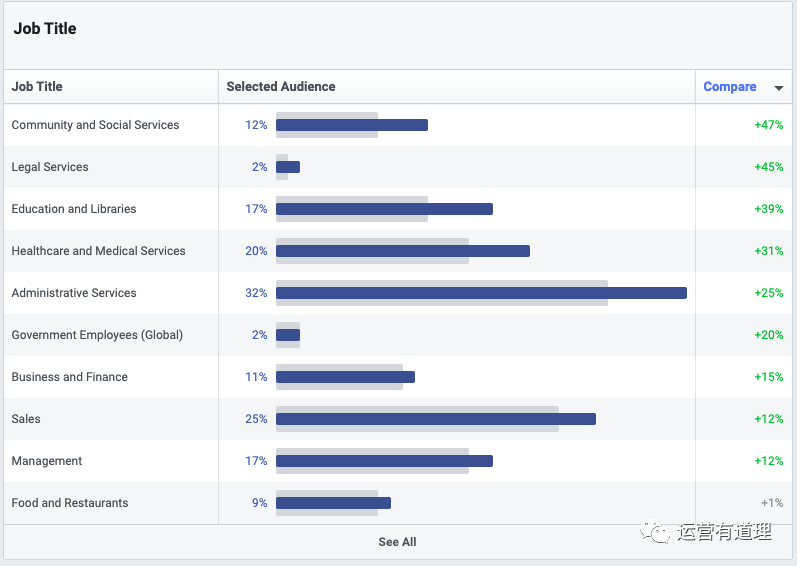Viewport: 797px width, 566px height.
Task: Click See All at table bottom
Action: 397,542
